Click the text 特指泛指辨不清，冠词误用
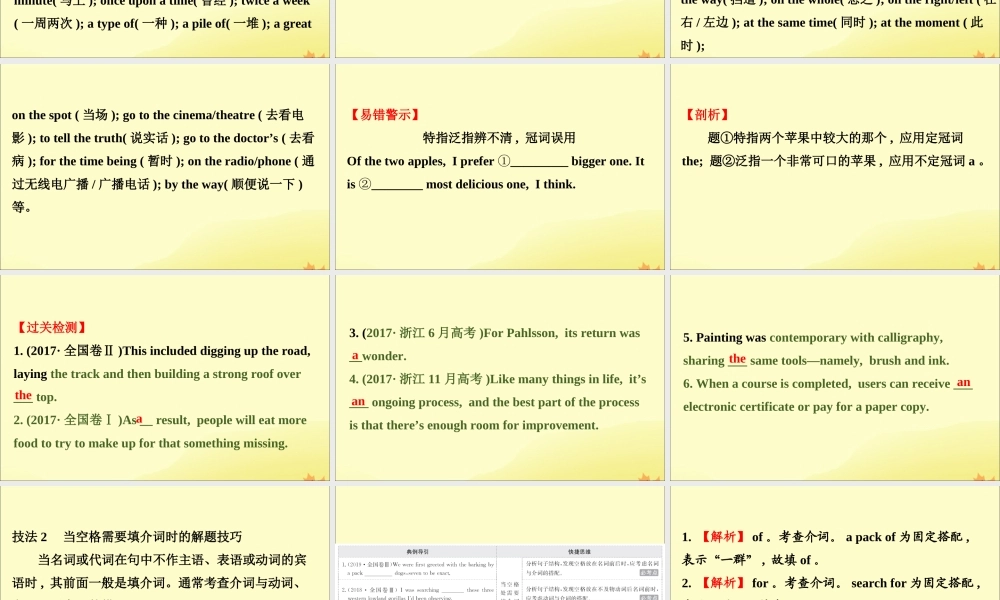Image resolution: width=1000 pixels, height=600 pixels. coord(499,138)
